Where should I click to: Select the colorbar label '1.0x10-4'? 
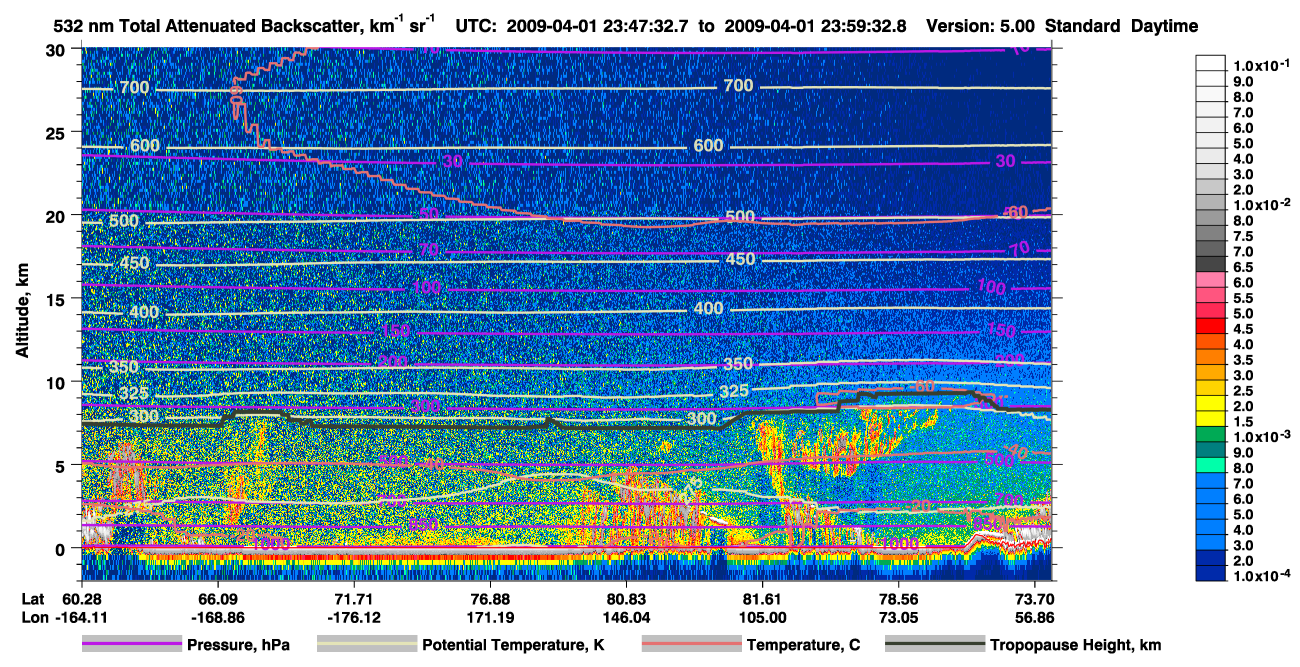pyautogui.click(x=1260, y=576)
